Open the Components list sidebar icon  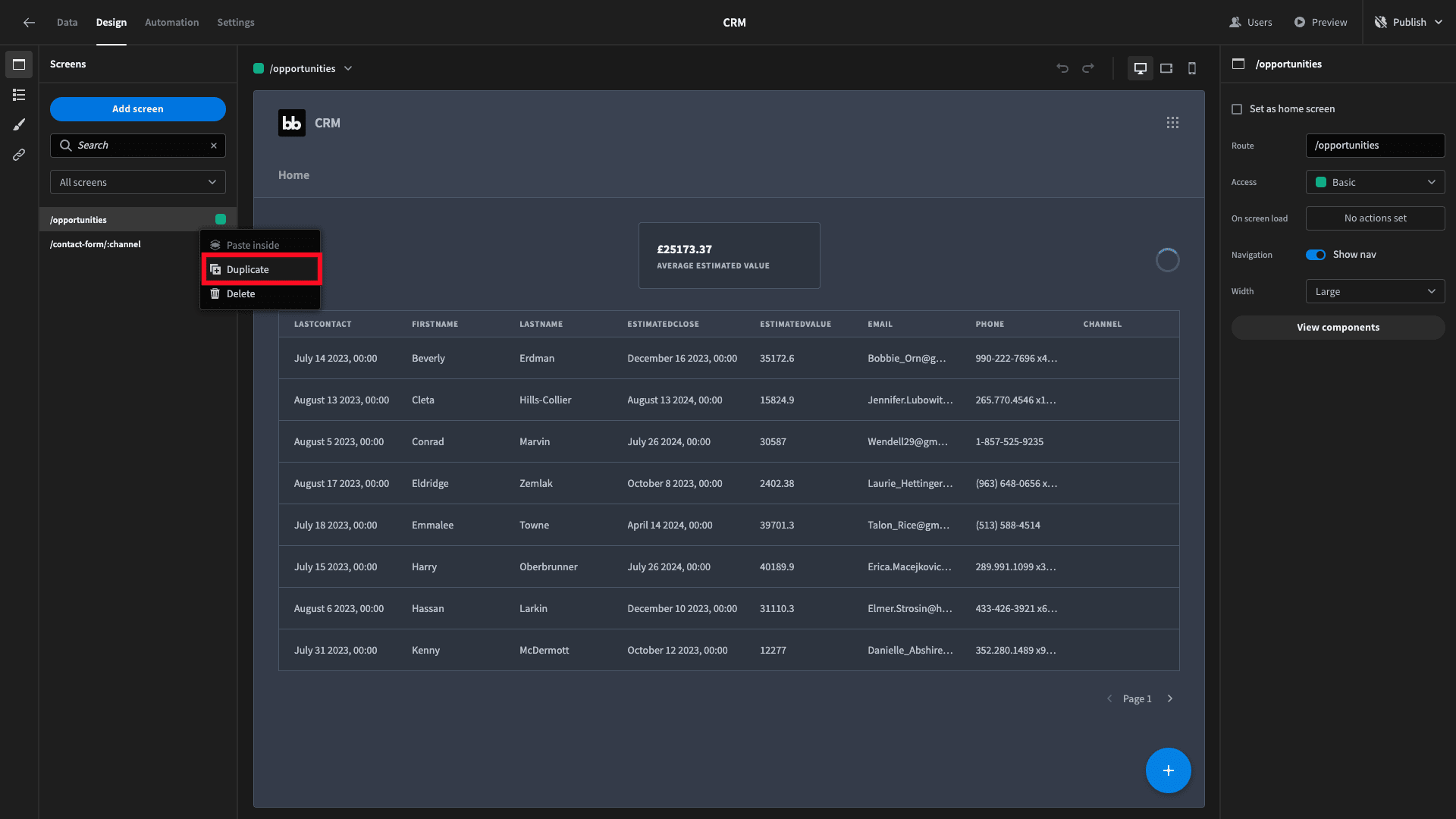19,95
